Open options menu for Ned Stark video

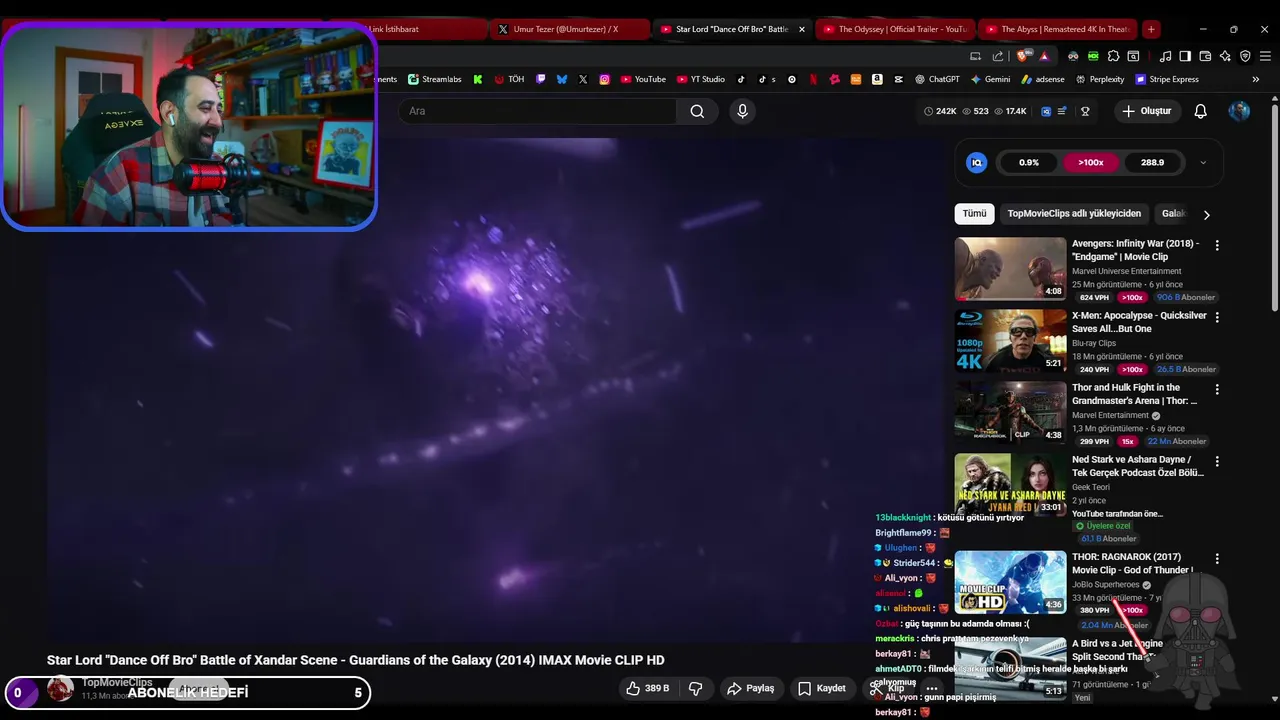[x=1217, y=461]
